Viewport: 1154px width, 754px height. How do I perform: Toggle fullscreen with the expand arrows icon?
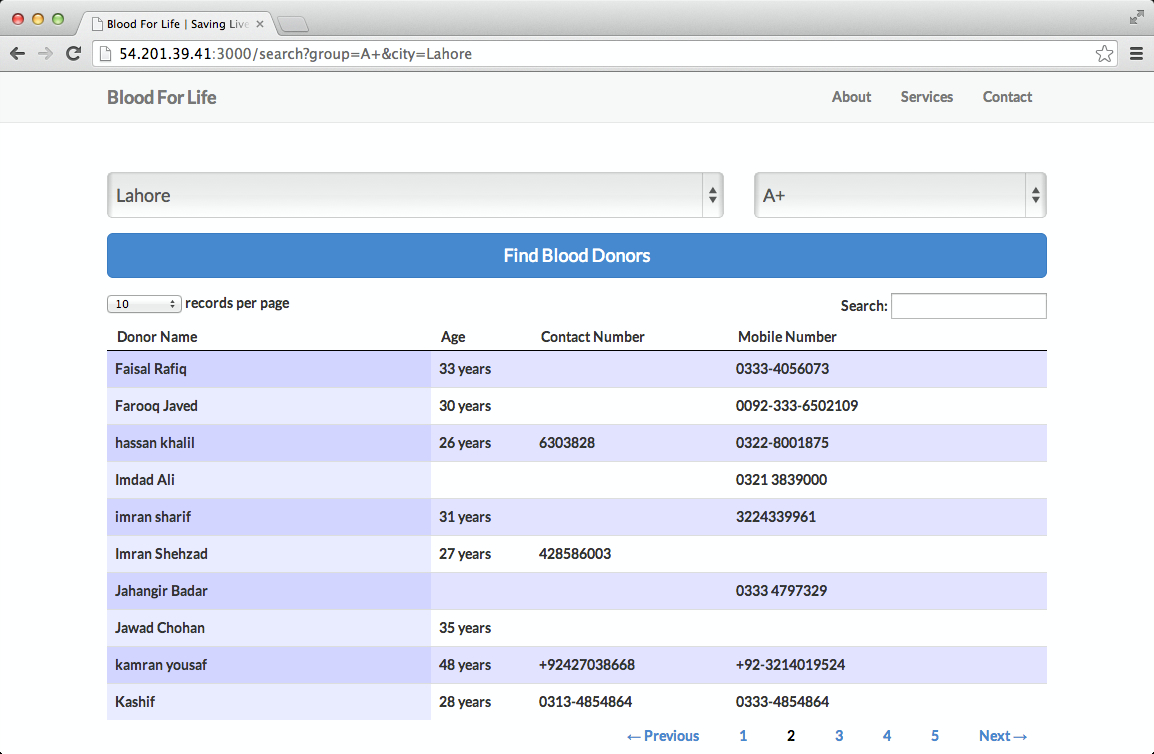point(1136,17)
